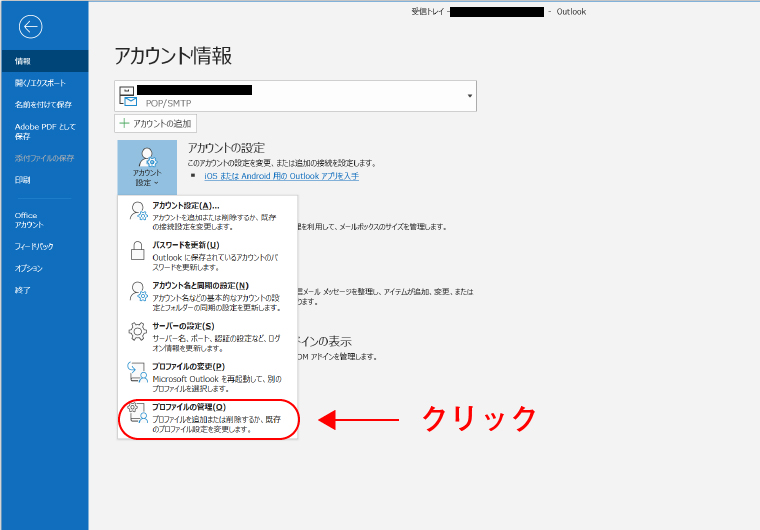Click the lock icon beside password update
This screenshot has height=530, width=760.
(x=138, y=251)
